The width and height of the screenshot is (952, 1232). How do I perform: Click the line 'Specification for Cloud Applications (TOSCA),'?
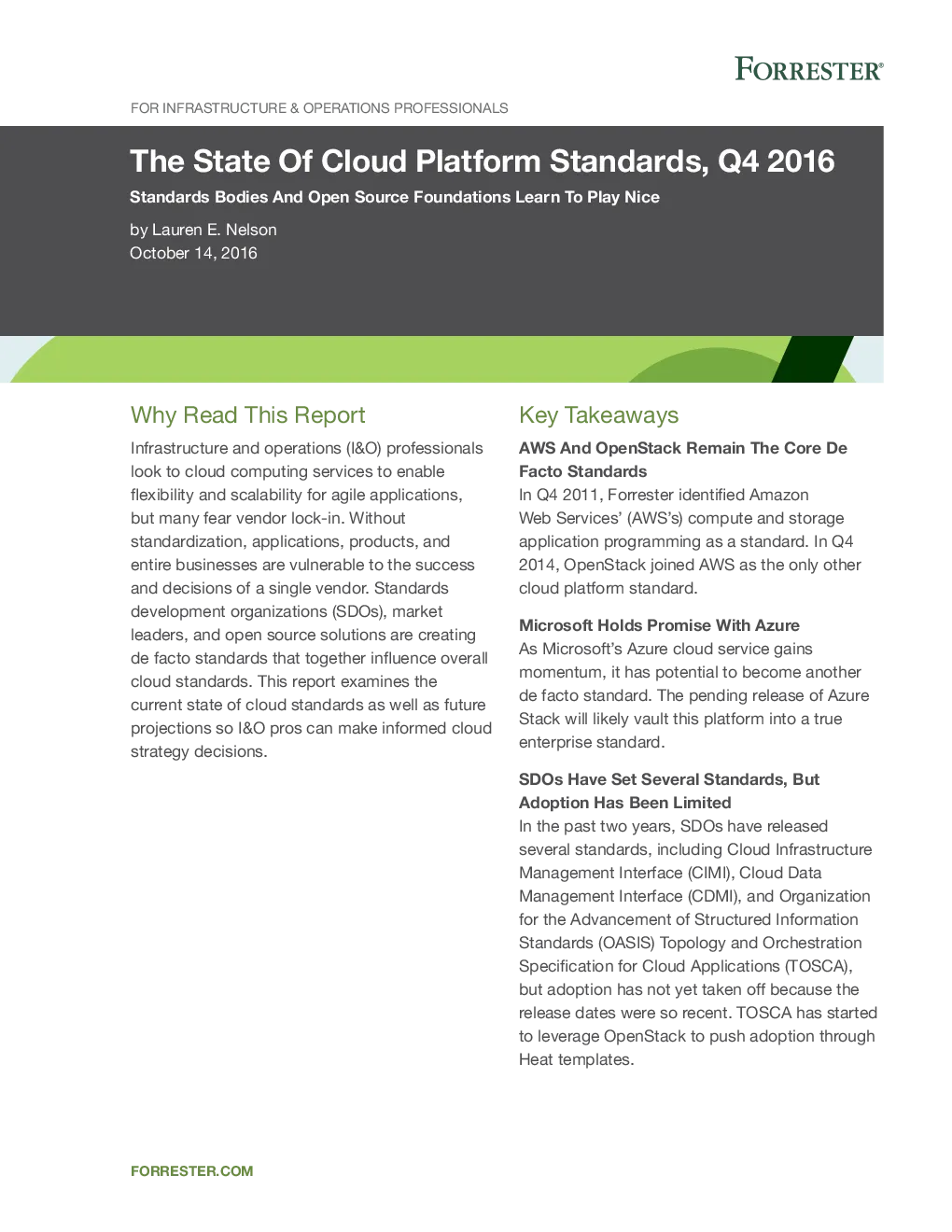pos(686,966)
